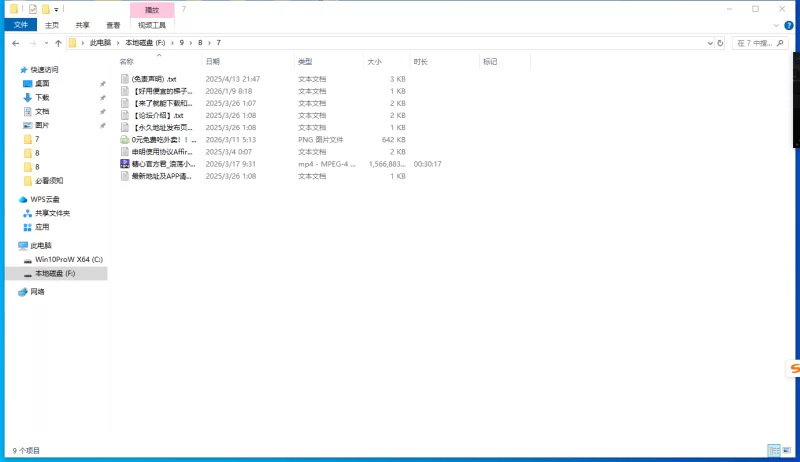Open the 必看须知 folder in the sidebar

coord(49,181)
